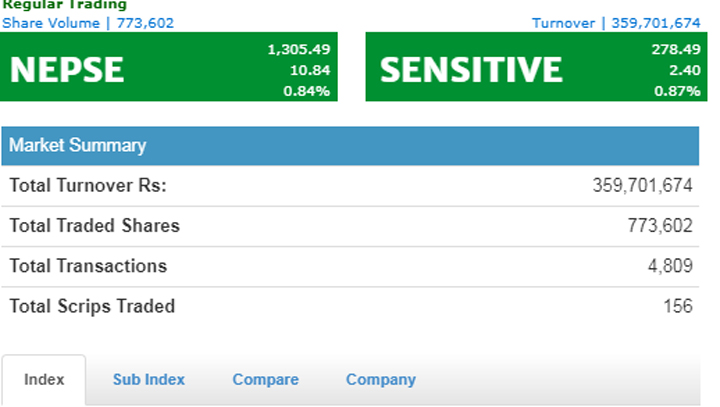Click the NEPSE point change 10.84

click(311, 69)
